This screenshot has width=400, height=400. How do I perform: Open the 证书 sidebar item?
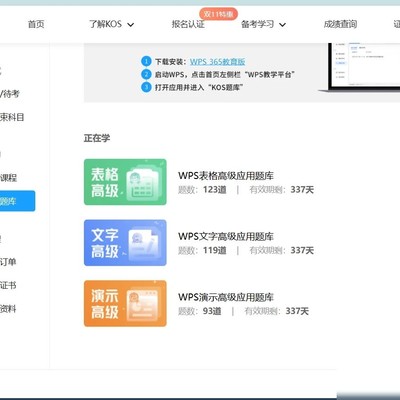(x=8, y=285)
